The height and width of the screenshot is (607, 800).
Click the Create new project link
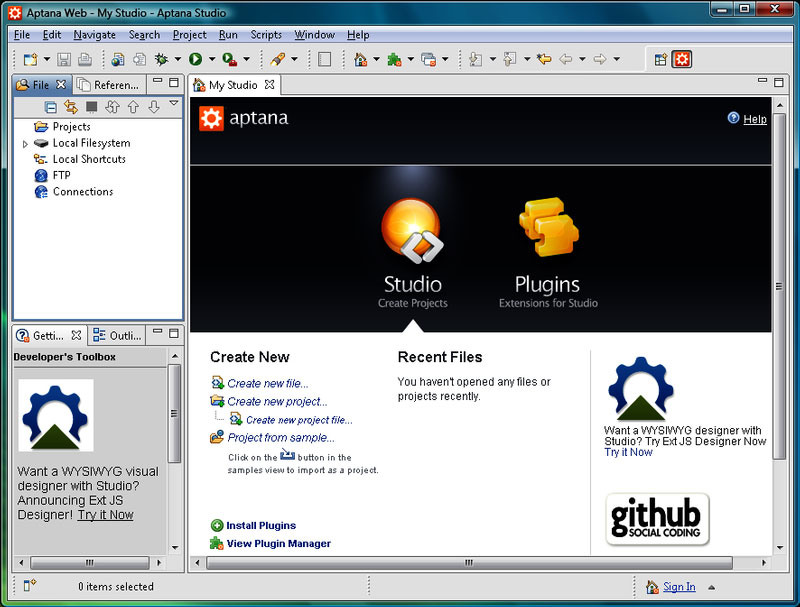click(277, 401)
